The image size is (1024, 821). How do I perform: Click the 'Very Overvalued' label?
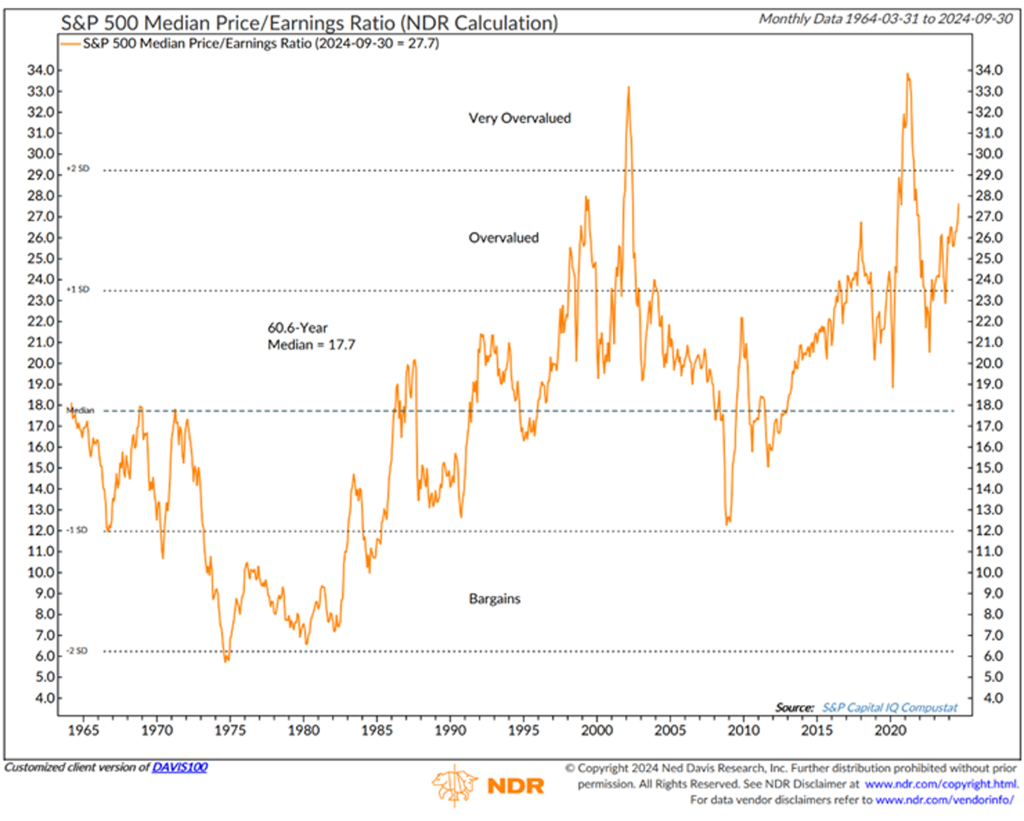point(520,118)
